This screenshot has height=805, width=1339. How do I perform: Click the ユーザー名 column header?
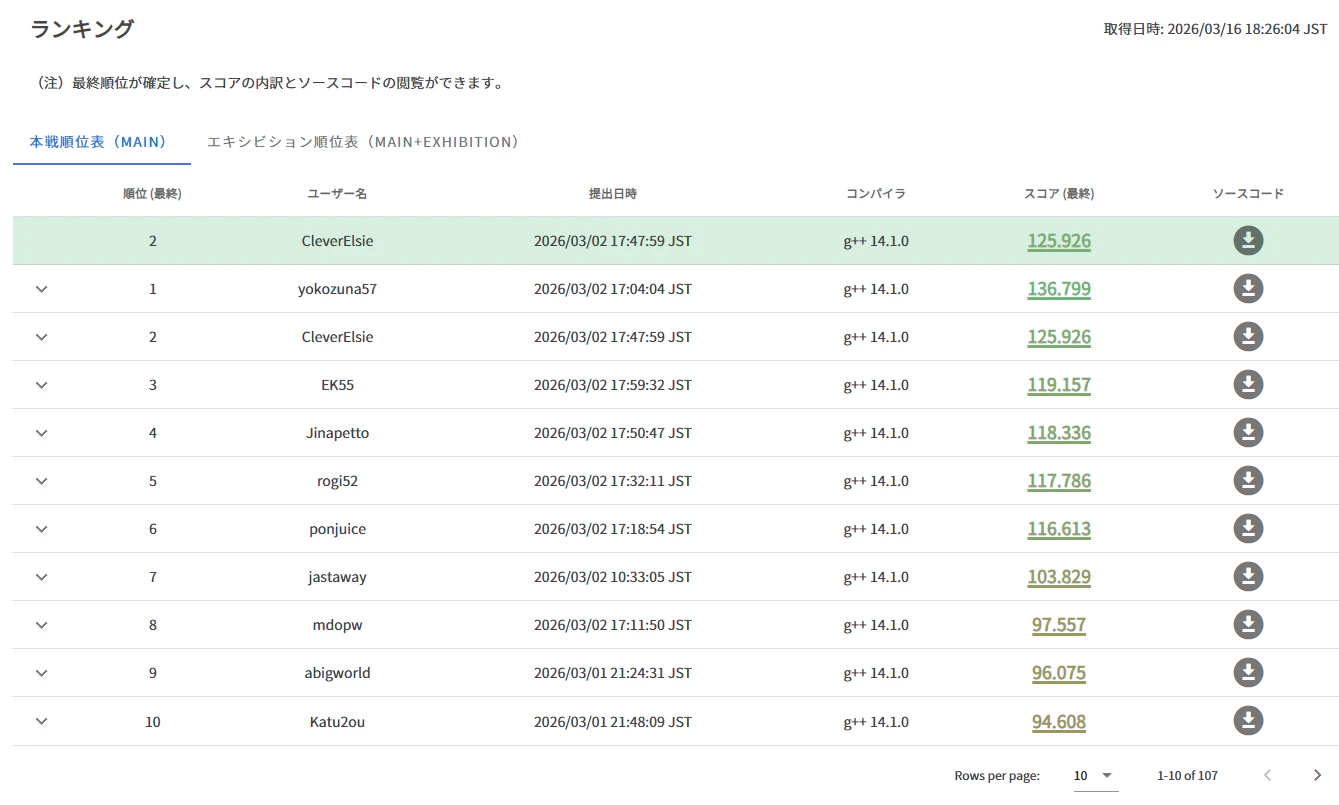337,194
